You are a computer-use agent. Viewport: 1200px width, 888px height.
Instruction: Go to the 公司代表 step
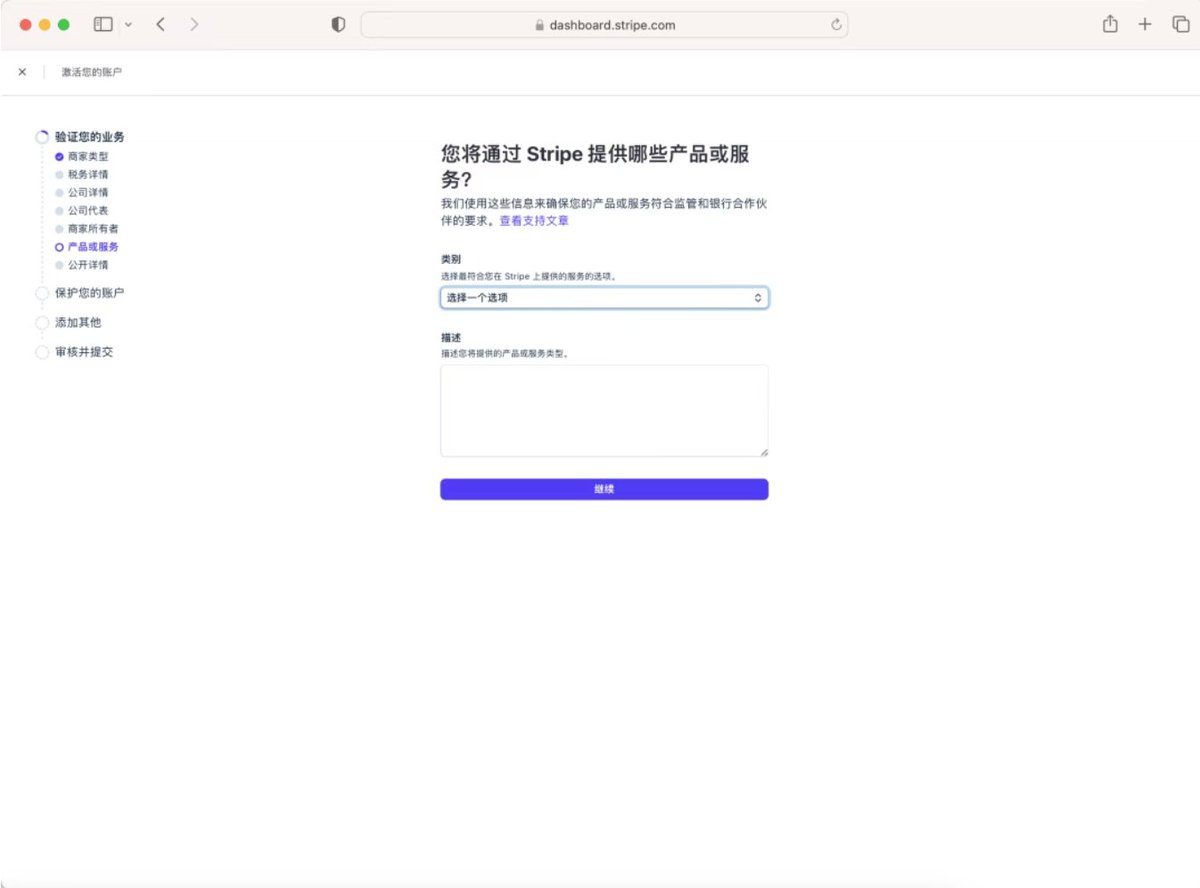[x=88, y=211]
